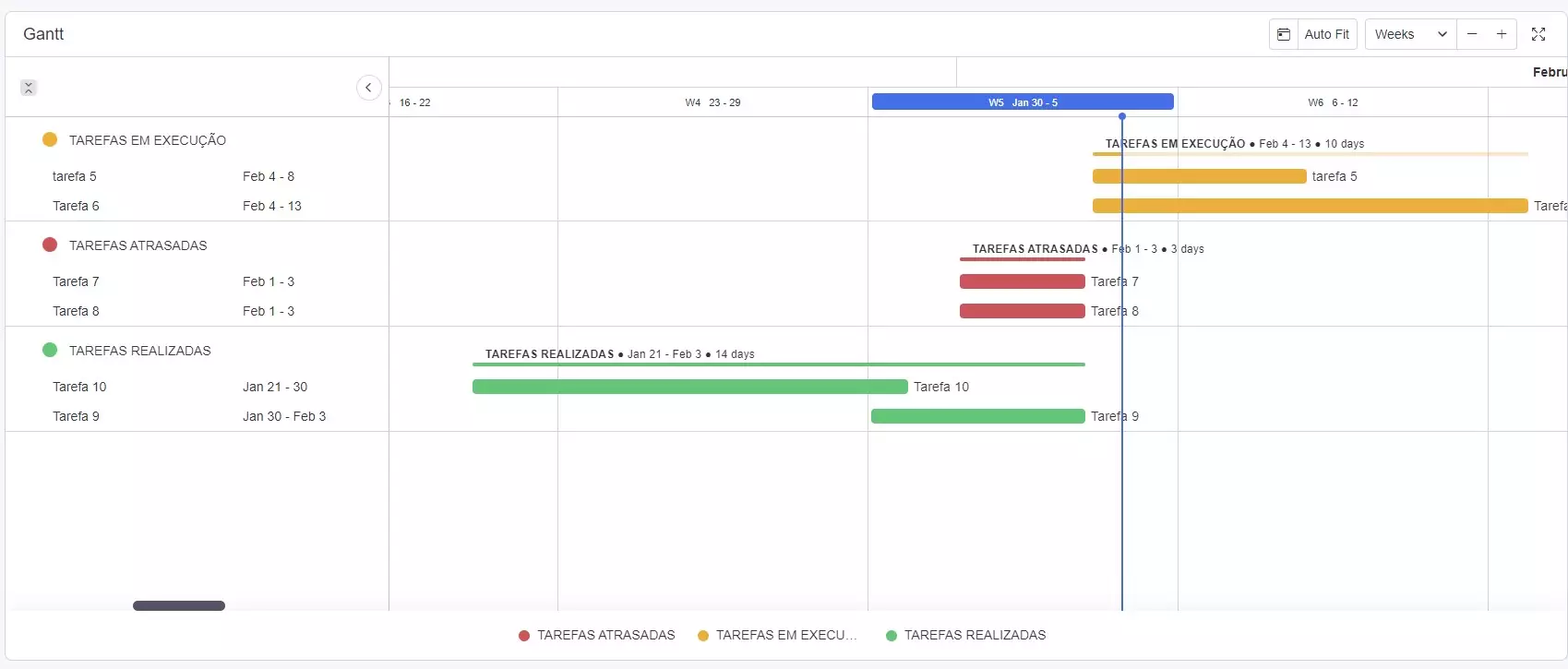
Task: Click the plus zoom in icon
Action: 1502,34
